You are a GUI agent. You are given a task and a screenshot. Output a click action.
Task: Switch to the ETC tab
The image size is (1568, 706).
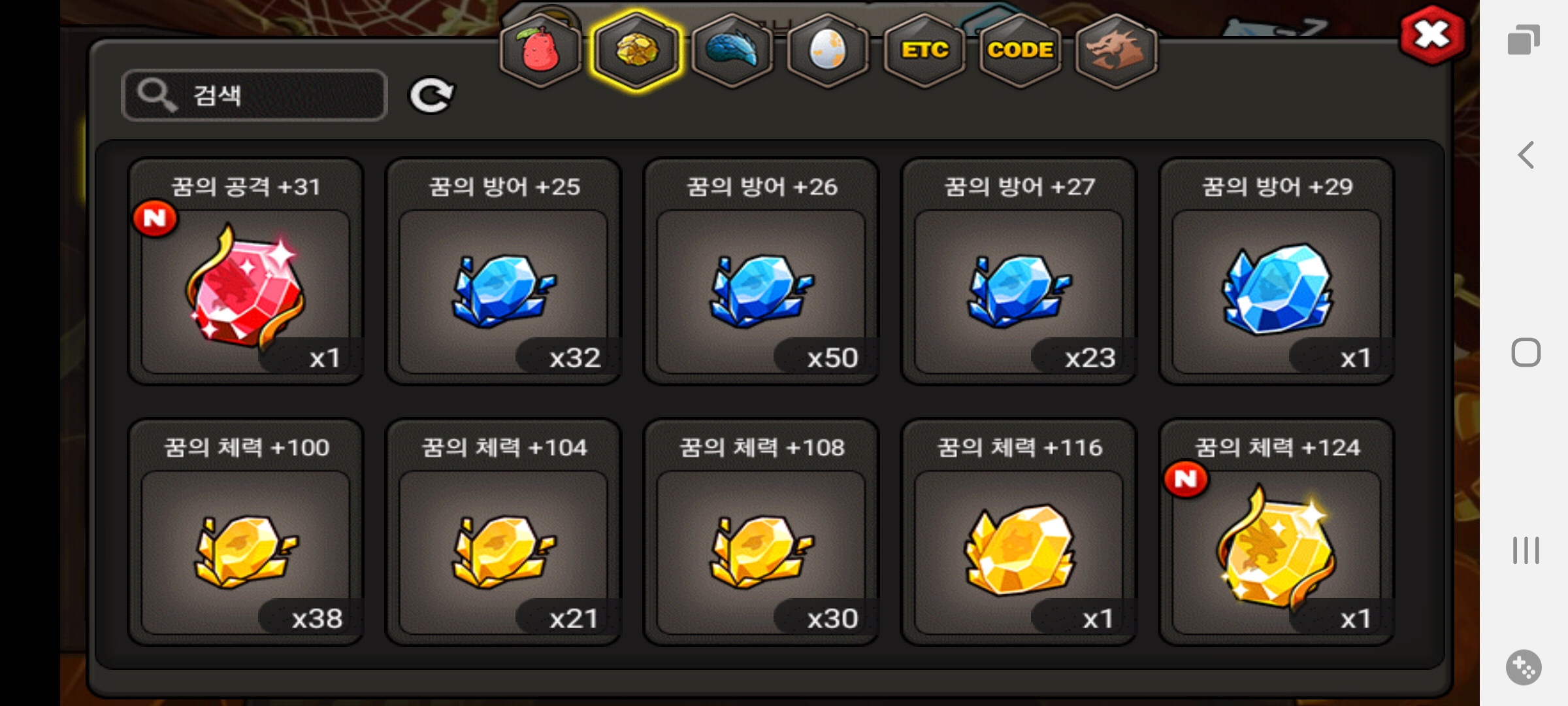click(x=924, y=50)
